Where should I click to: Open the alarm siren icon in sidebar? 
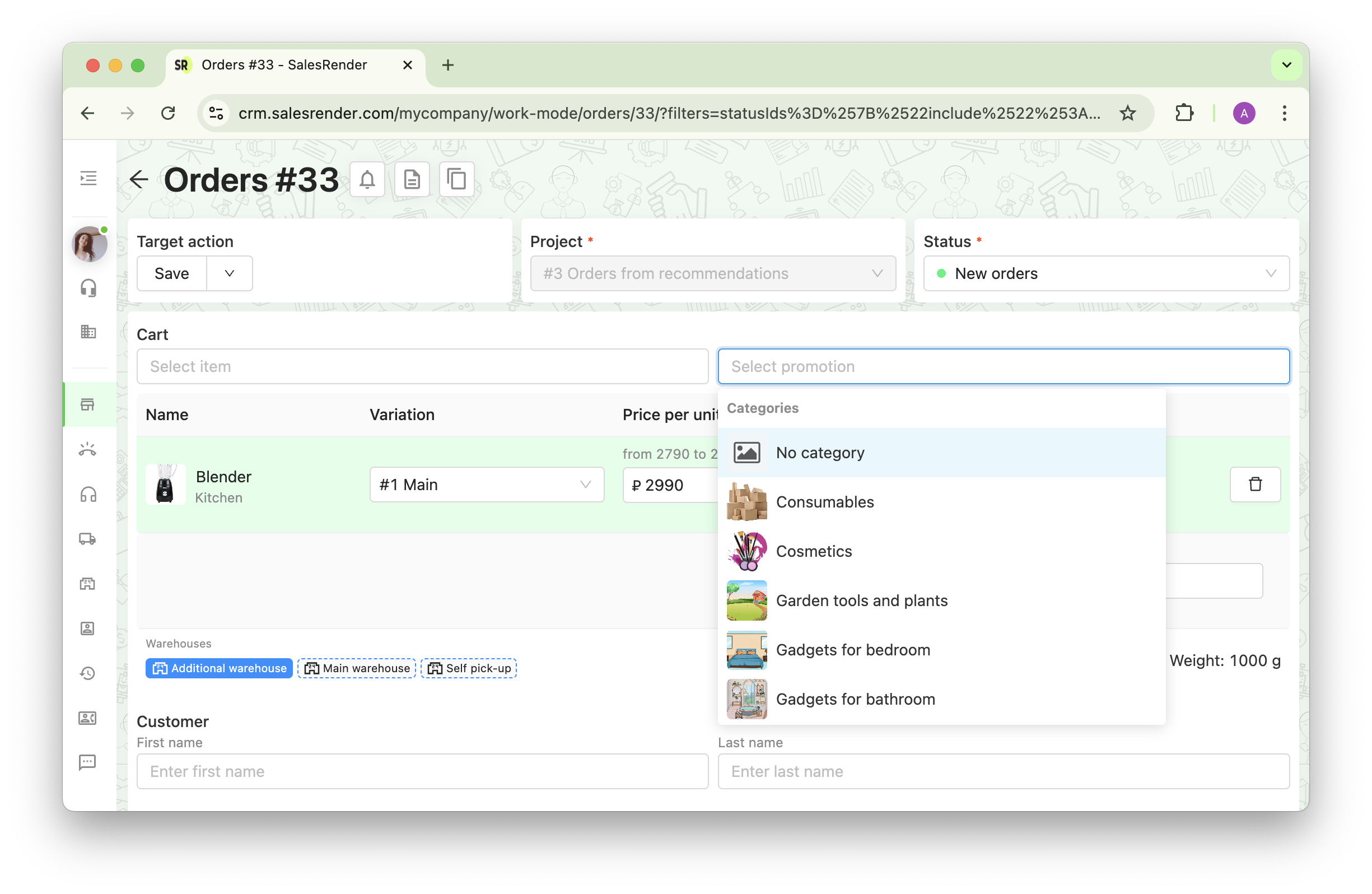tap(87, 449)
